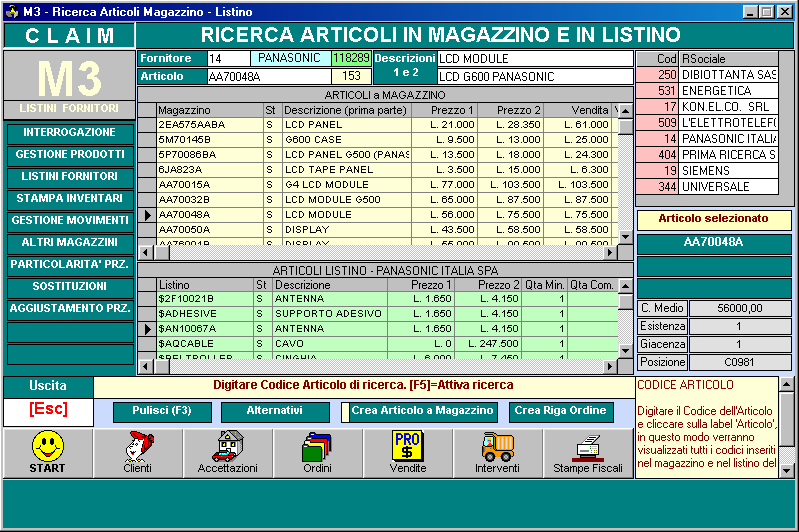This screenshot has width=799, height=532.
Task: Open LISTINI FORNITORI sidebar button
Action: (69, 176)
